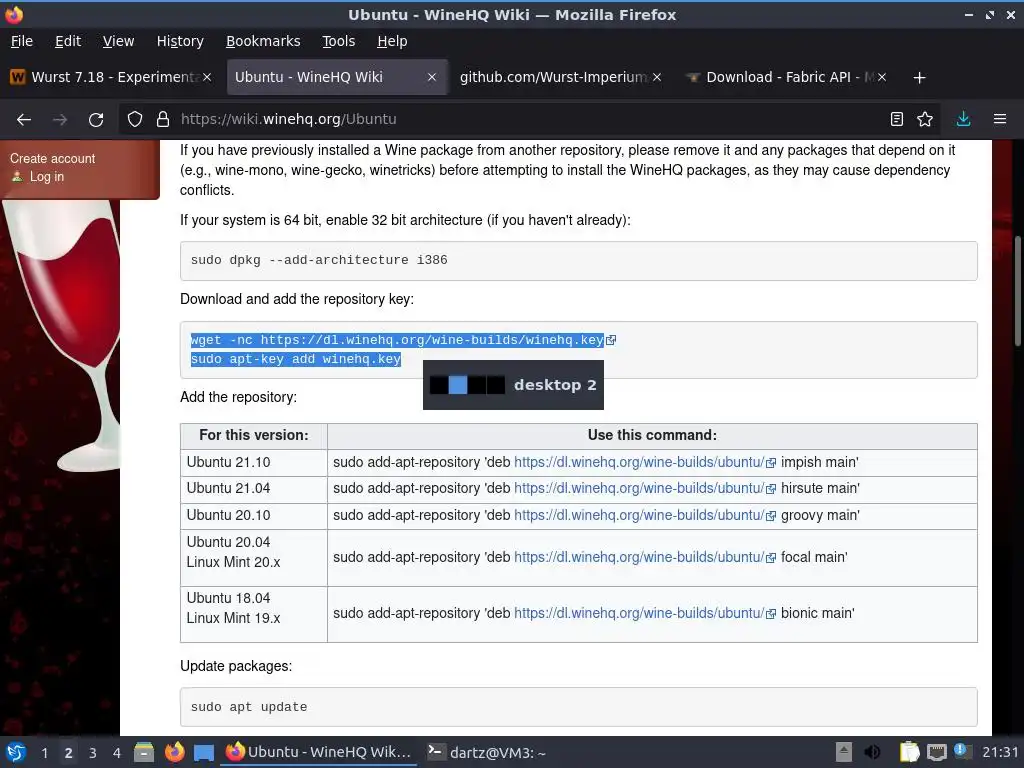This screenshot has width=1024, height=768.
Task: Switch to virtual desktop 2 in the pager
Action: [68, 753]
